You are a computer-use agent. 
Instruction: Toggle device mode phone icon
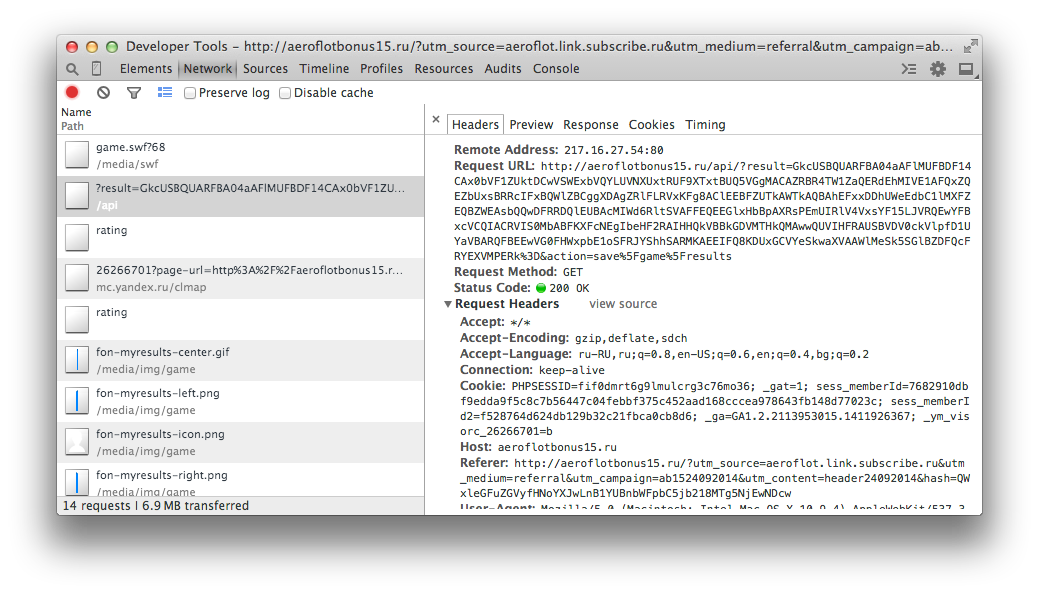[x=96, y=68]
